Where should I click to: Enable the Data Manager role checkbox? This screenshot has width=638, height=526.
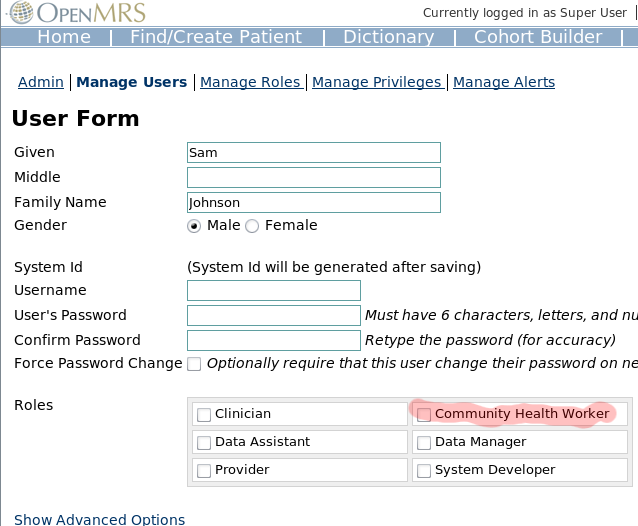[x=424, y=443]
